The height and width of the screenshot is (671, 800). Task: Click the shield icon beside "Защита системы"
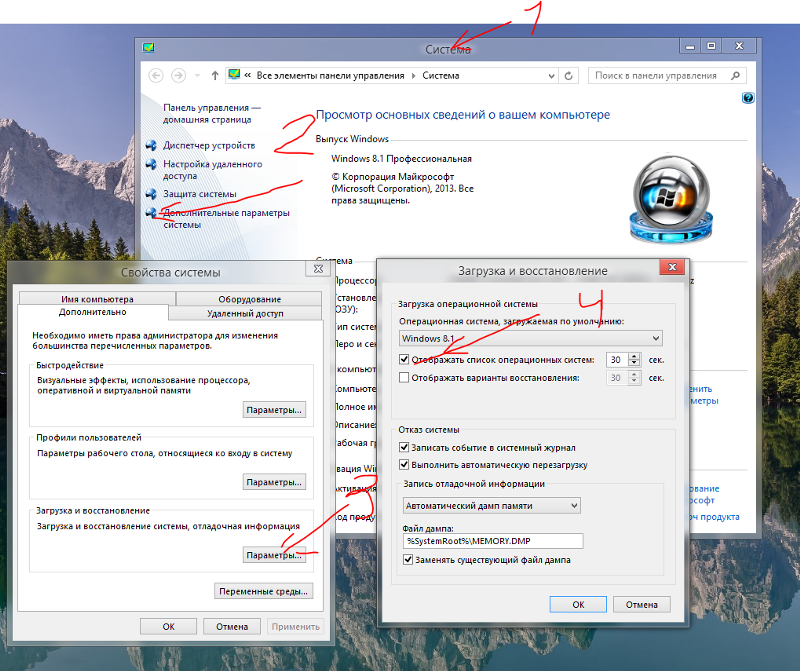[x=151, y=194]
